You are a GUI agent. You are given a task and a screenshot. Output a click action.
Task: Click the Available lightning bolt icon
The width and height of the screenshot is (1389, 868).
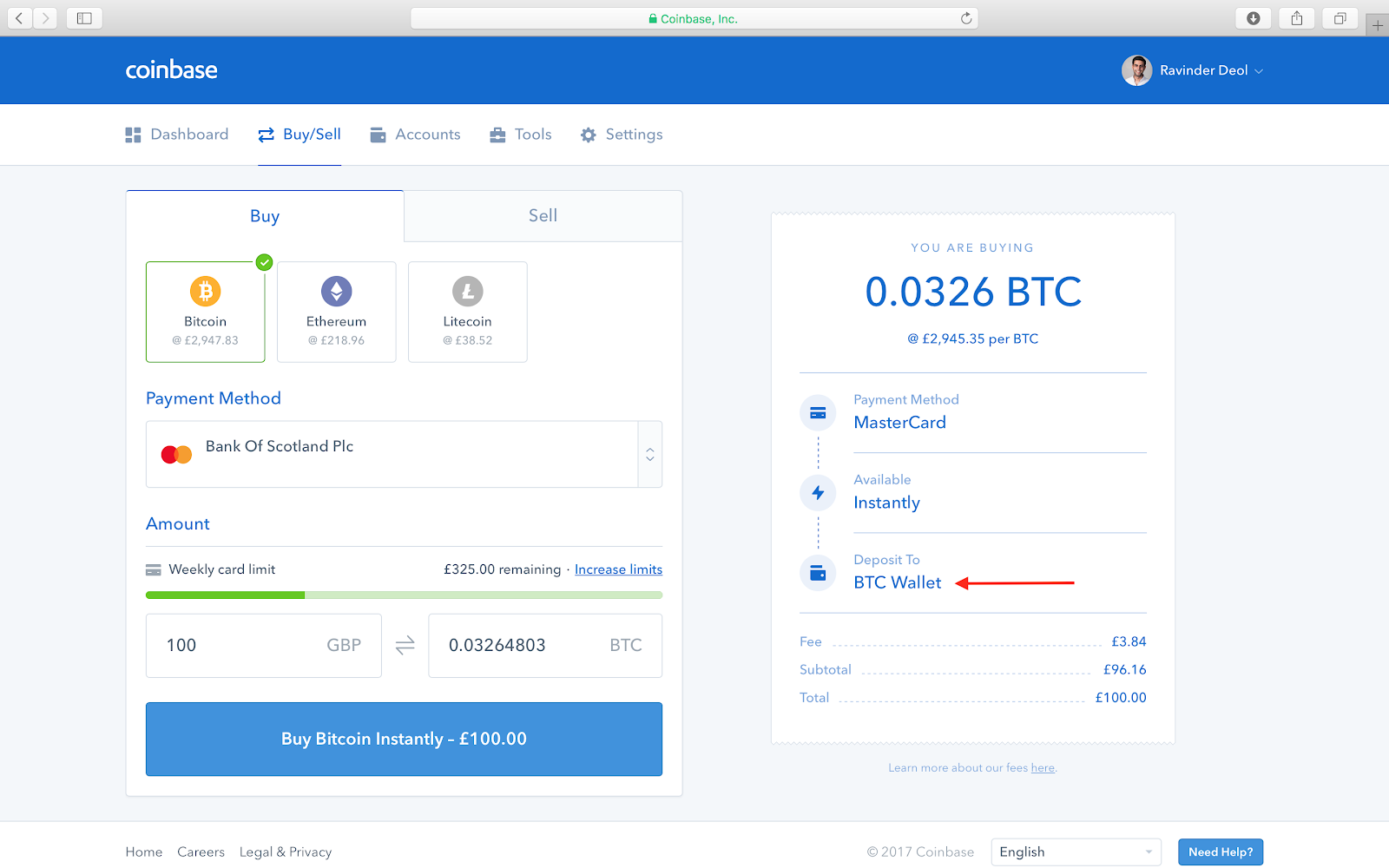coord(818,493)
